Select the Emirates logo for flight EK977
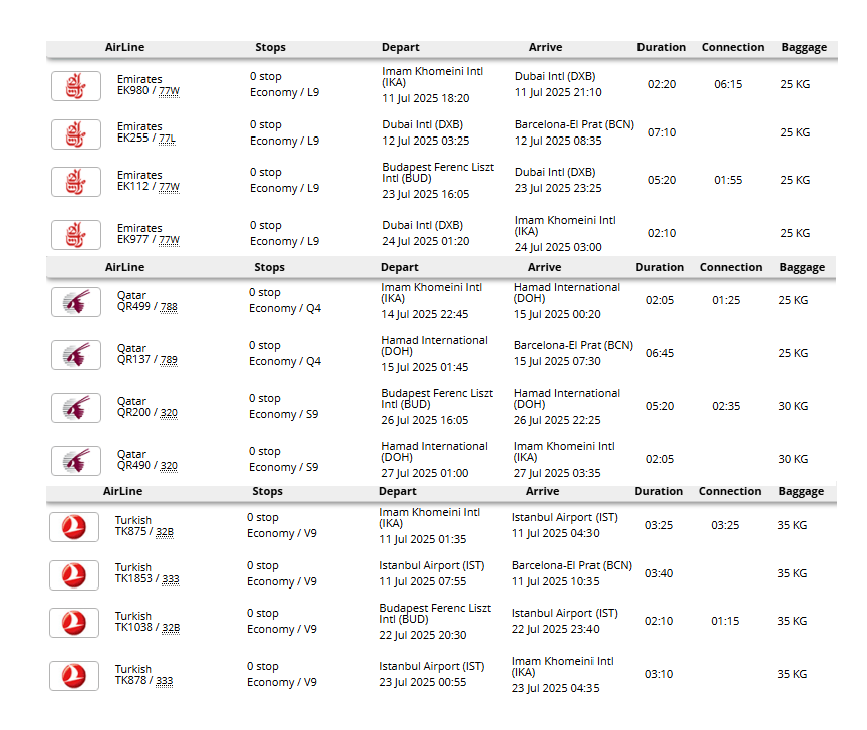The height and width of the screenshot is (730, 867). [75, 235]
